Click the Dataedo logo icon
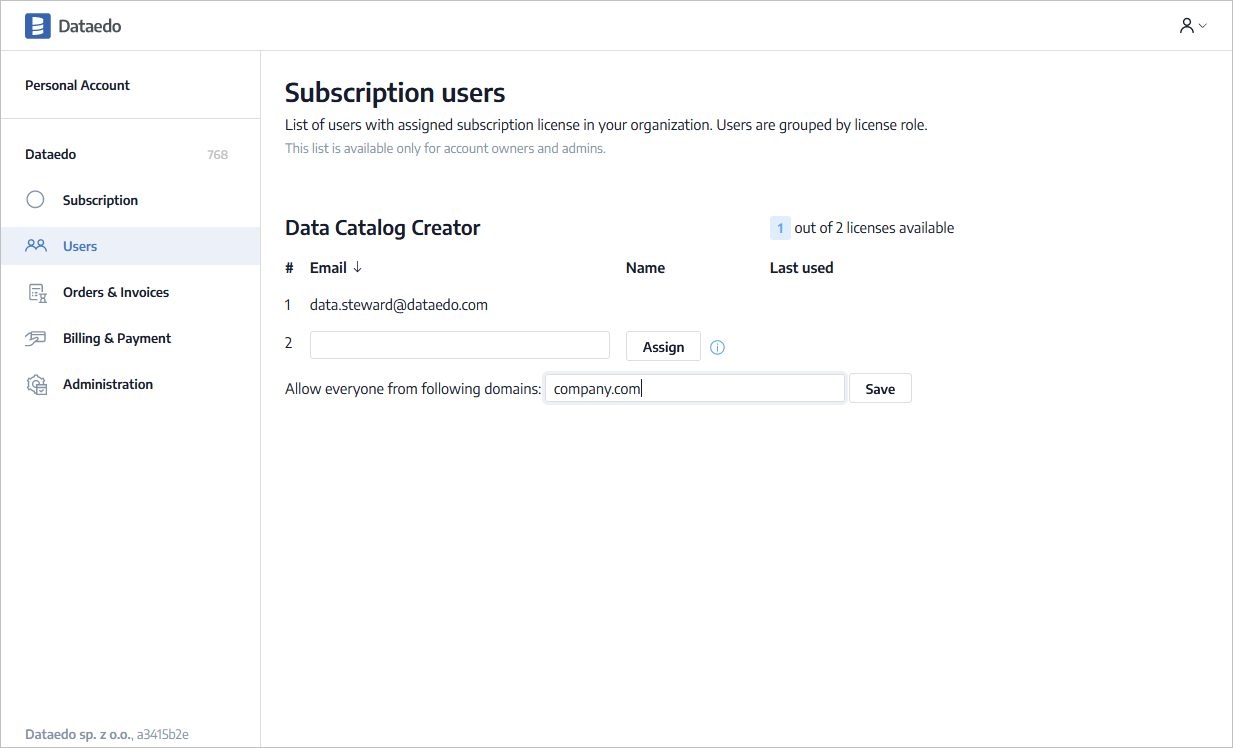Image resolution: width=1233 pixels, height=748 pixels. [37, 26]
